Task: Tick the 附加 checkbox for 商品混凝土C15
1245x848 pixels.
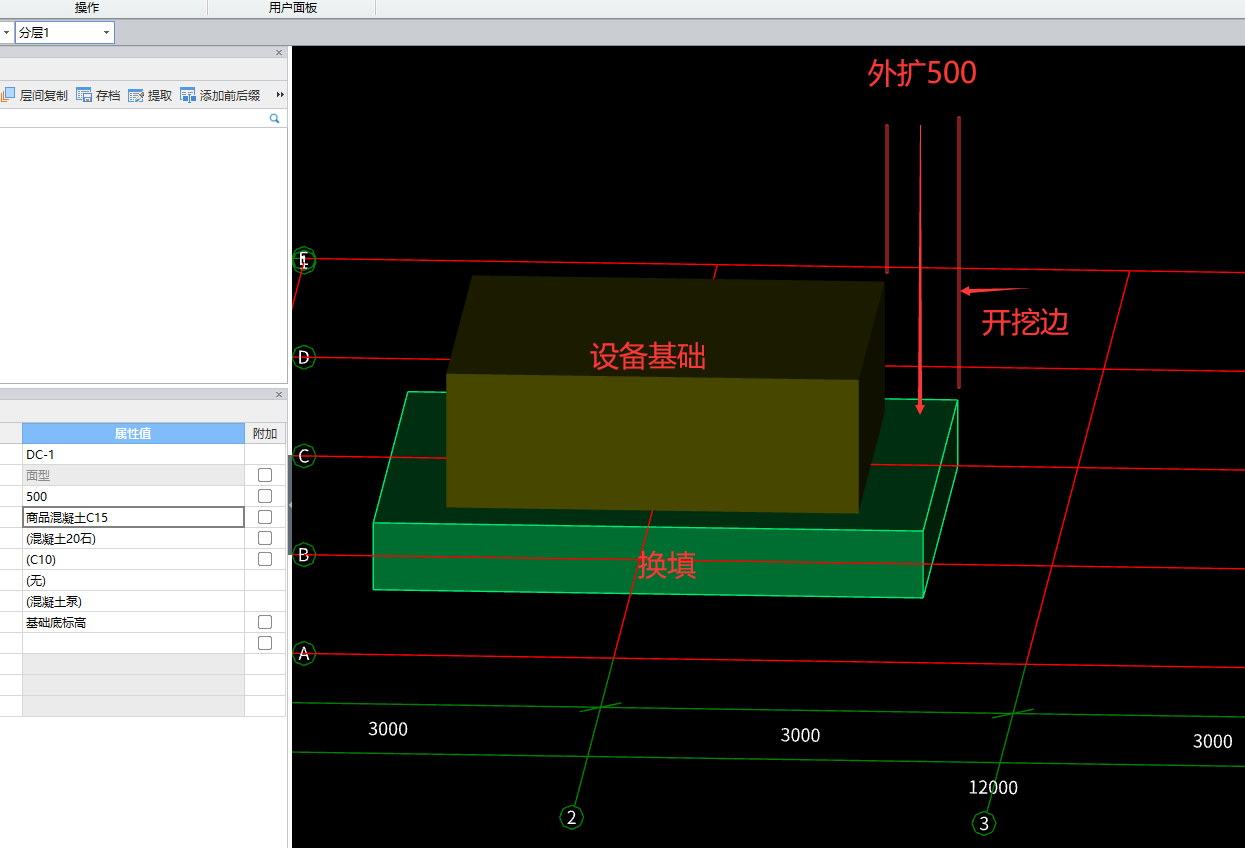Action: 265,517
